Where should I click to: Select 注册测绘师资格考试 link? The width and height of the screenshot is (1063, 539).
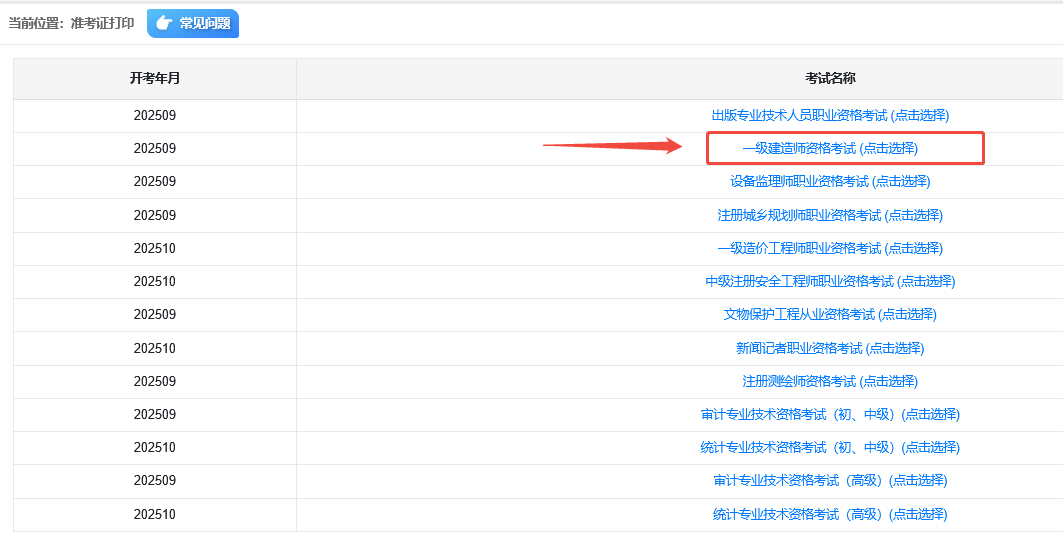point(830,381)
